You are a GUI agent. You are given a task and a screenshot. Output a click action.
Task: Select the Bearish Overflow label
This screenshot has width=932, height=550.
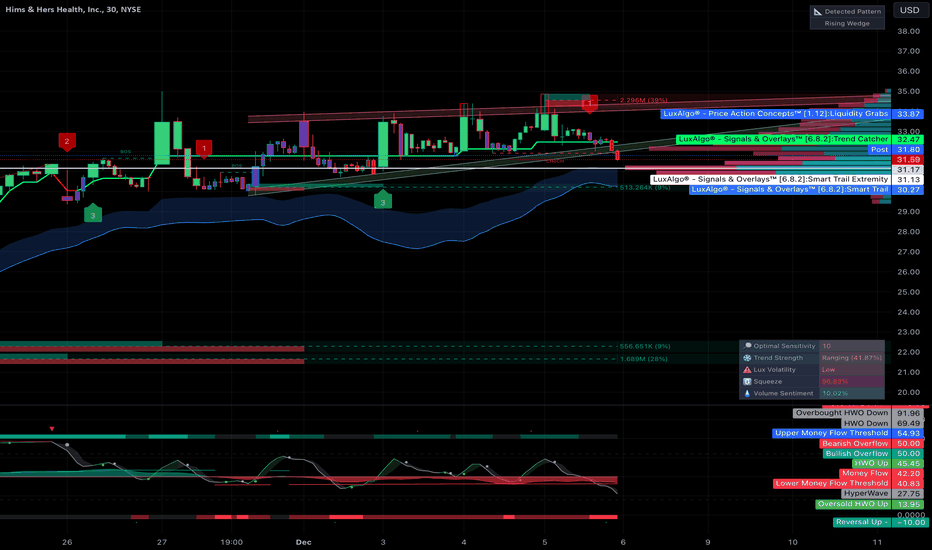coord(855,444)
